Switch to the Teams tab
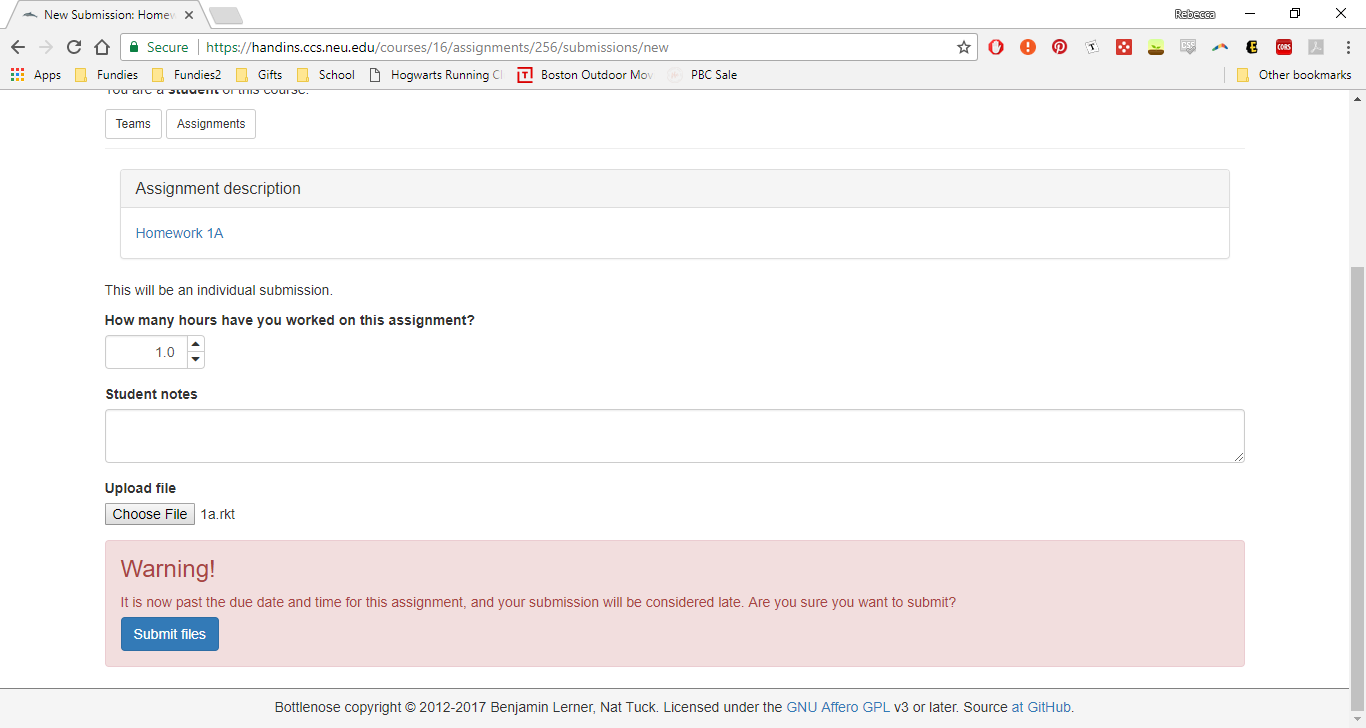This screenshot has width=1366, height=728. coord(133,124)
